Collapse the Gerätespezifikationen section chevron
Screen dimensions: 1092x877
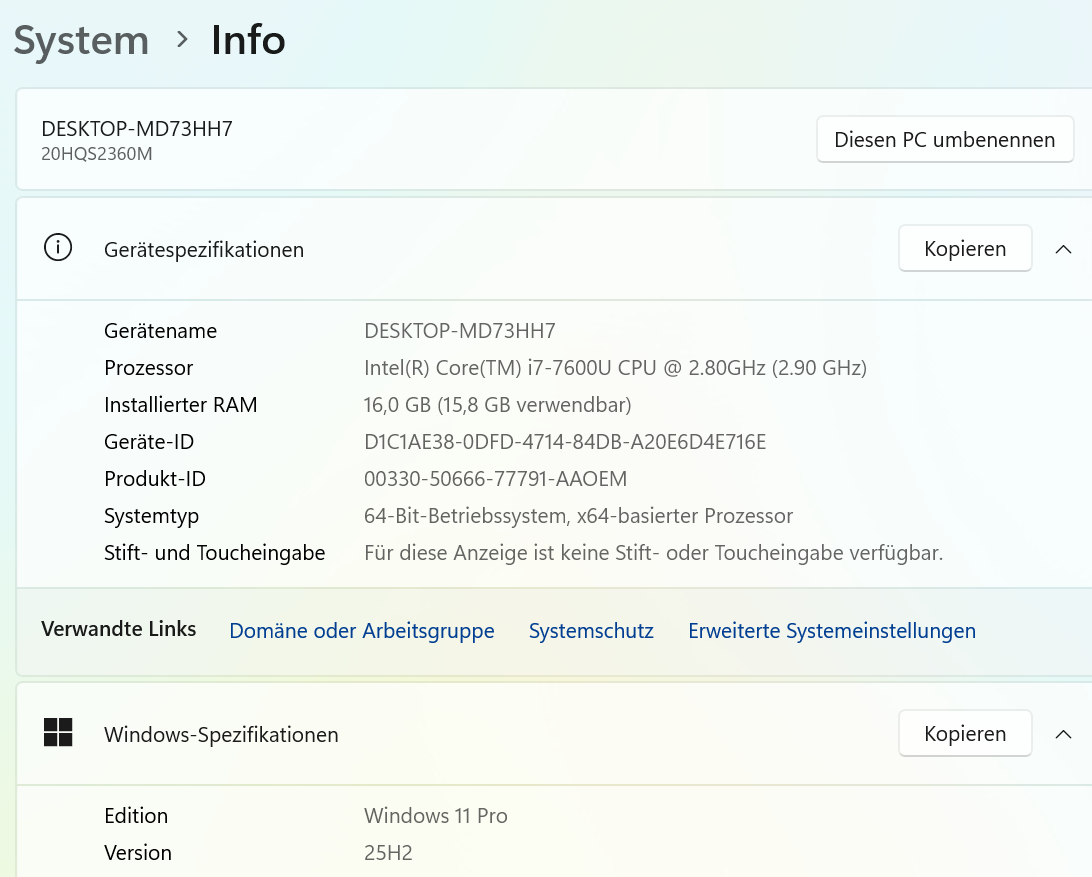click(1063, 249)
